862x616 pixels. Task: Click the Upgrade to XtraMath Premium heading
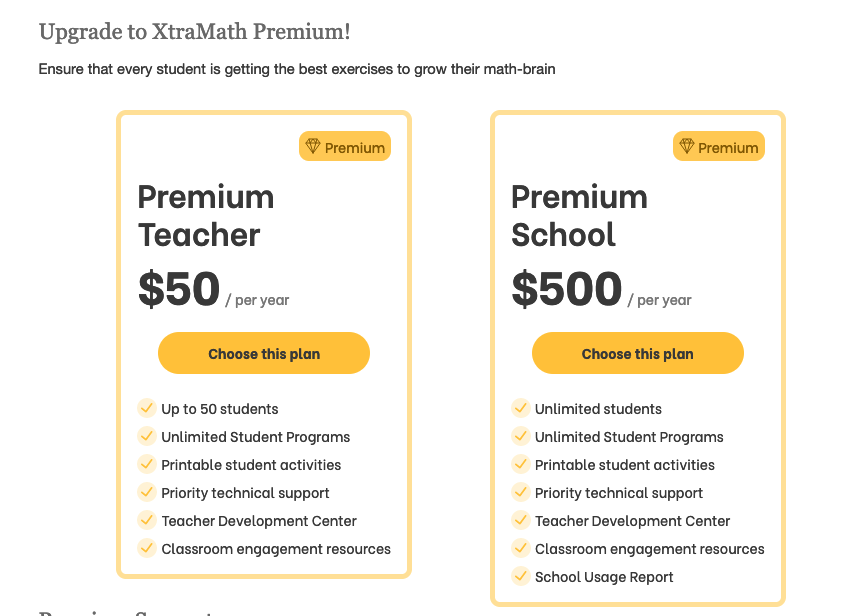(x=195, y=32)
